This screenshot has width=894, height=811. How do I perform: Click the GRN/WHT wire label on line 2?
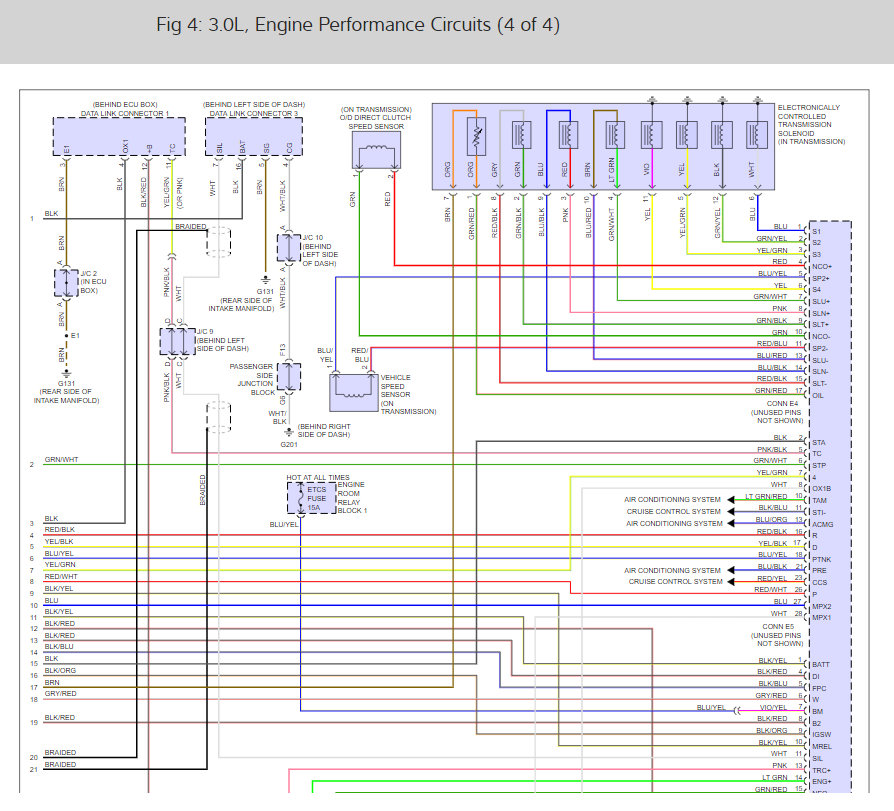pos(61,460)
